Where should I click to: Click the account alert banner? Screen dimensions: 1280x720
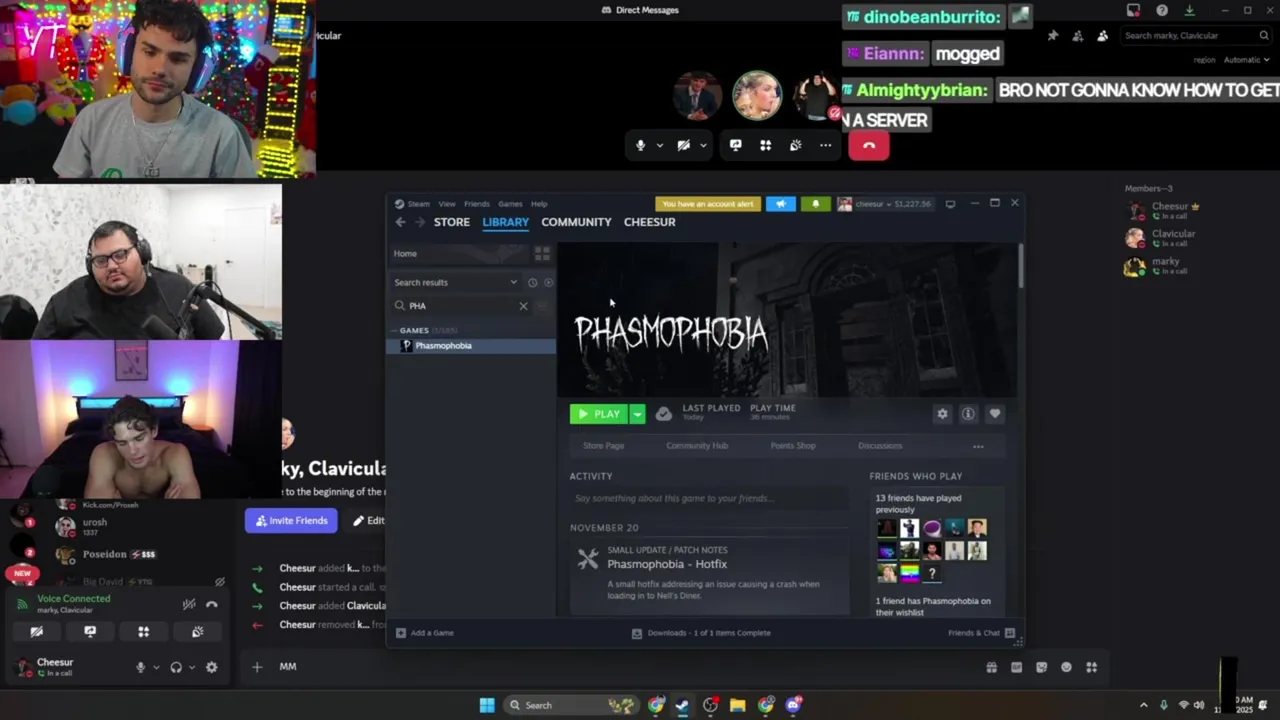708,204
